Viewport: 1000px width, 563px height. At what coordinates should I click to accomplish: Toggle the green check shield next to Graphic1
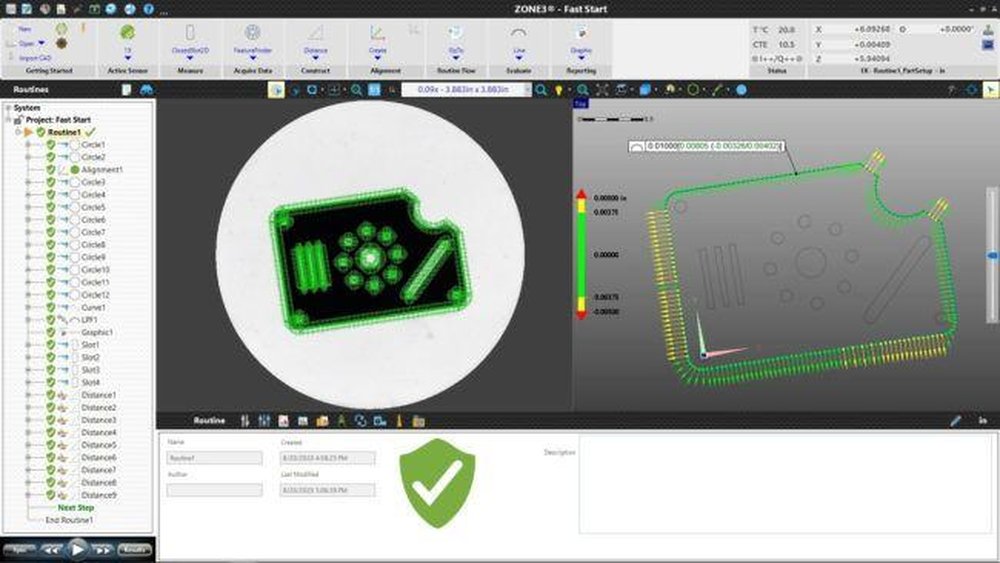point(50,332)
